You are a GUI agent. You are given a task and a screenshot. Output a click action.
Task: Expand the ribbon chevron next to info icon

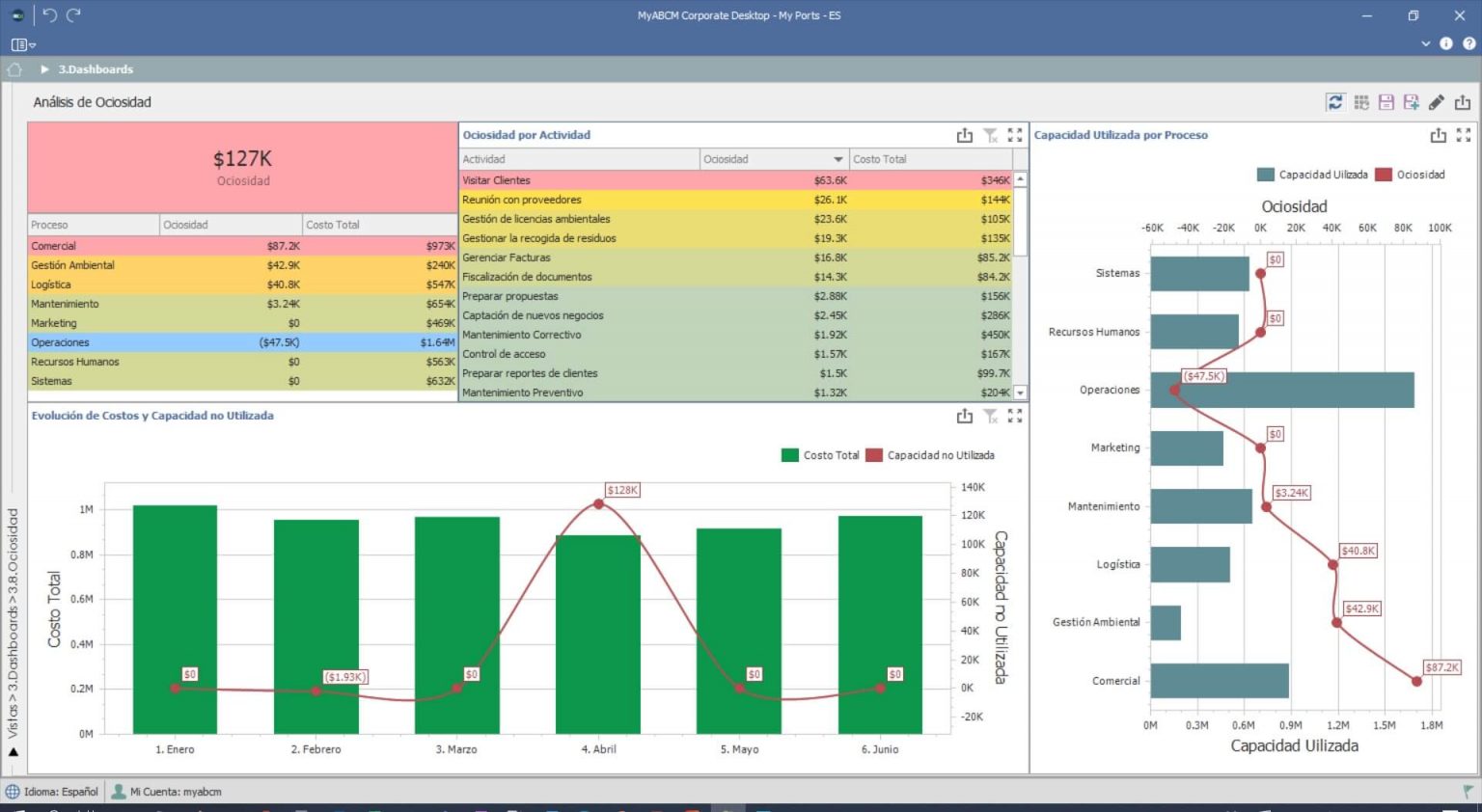(x=1426, y=43)
